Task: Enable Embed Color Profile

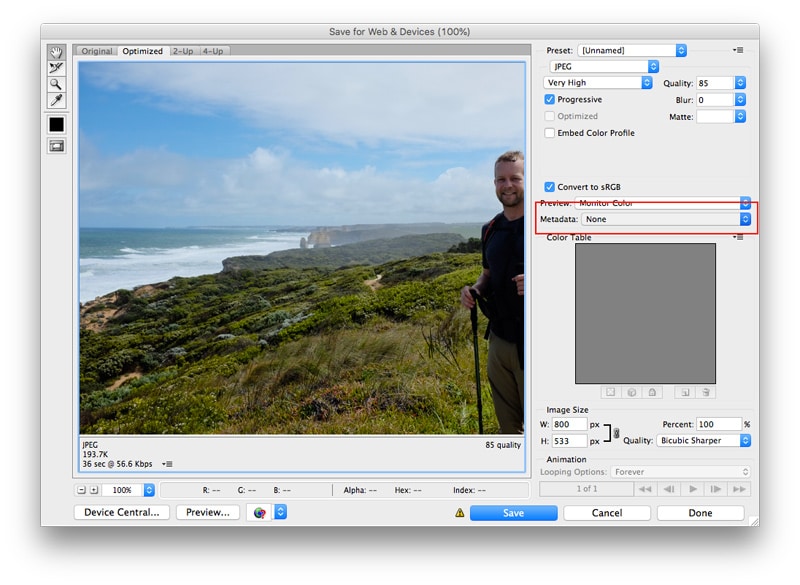Action: tap(550, 133)
